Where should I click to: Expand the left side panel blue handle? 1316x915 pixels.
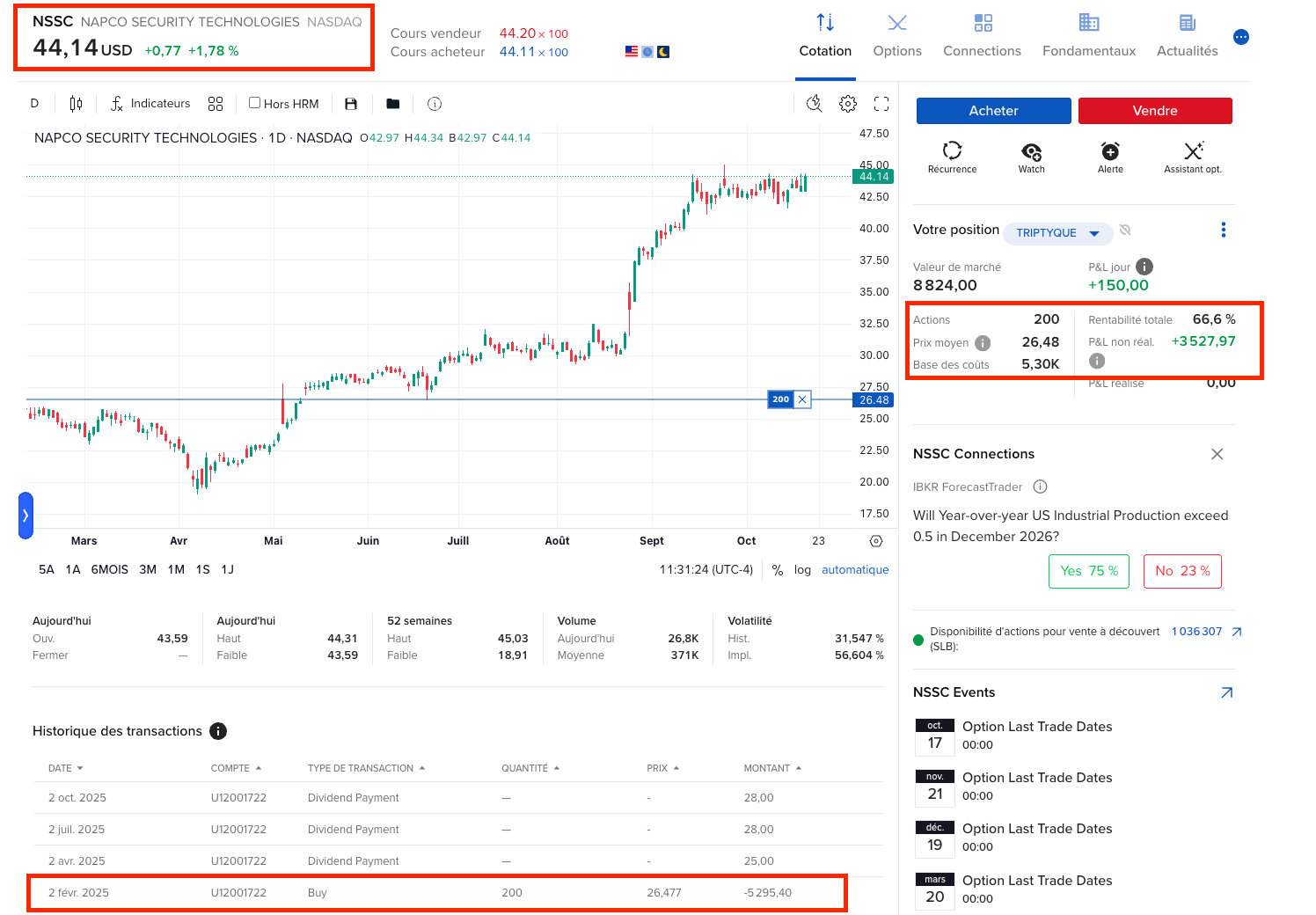click(26, 515)
